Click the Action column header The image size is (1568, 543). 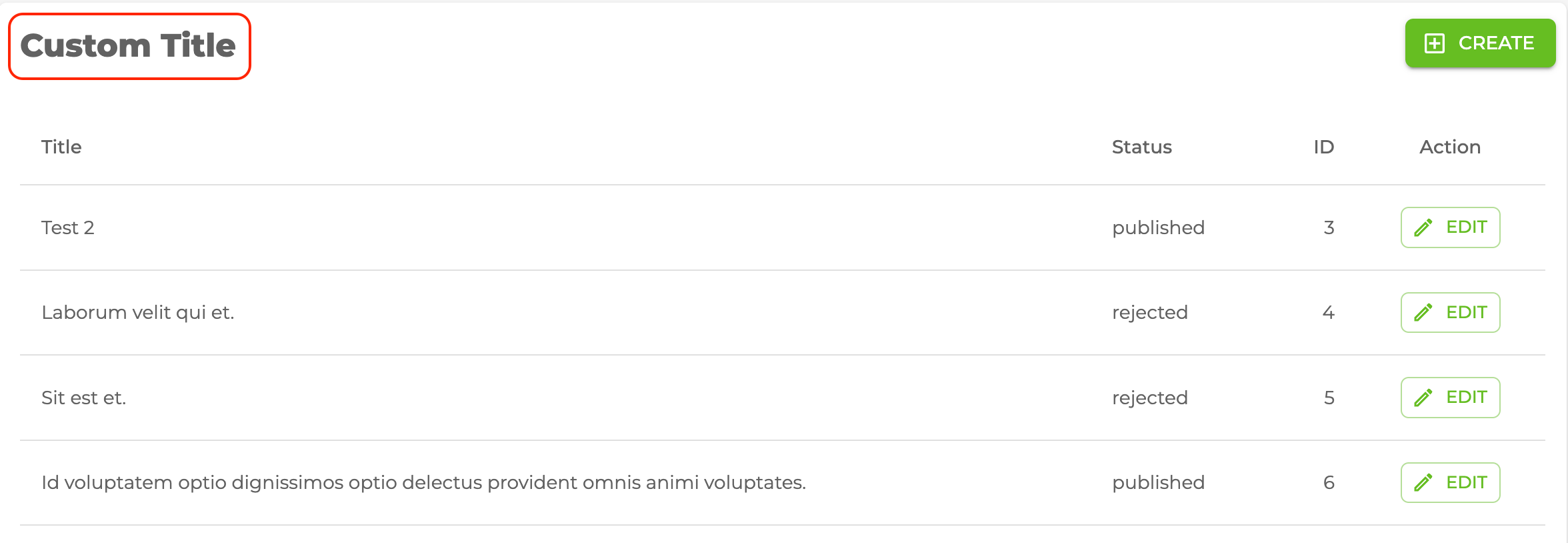(1449, 147)
